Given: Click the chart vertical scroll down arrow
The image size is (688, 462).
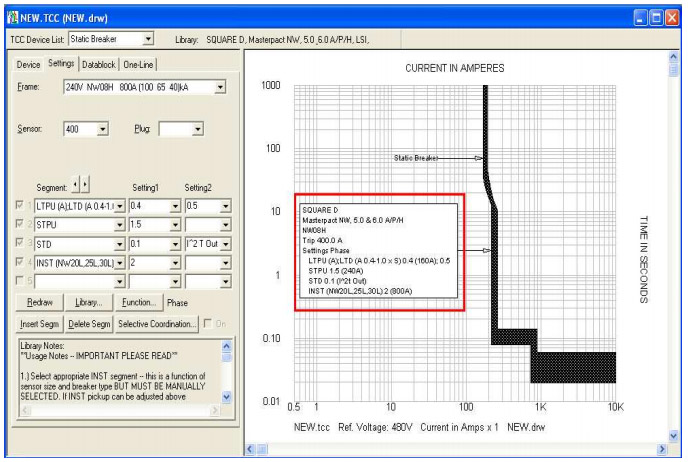Looking at the screenshot, I should (x=674, y=436).
